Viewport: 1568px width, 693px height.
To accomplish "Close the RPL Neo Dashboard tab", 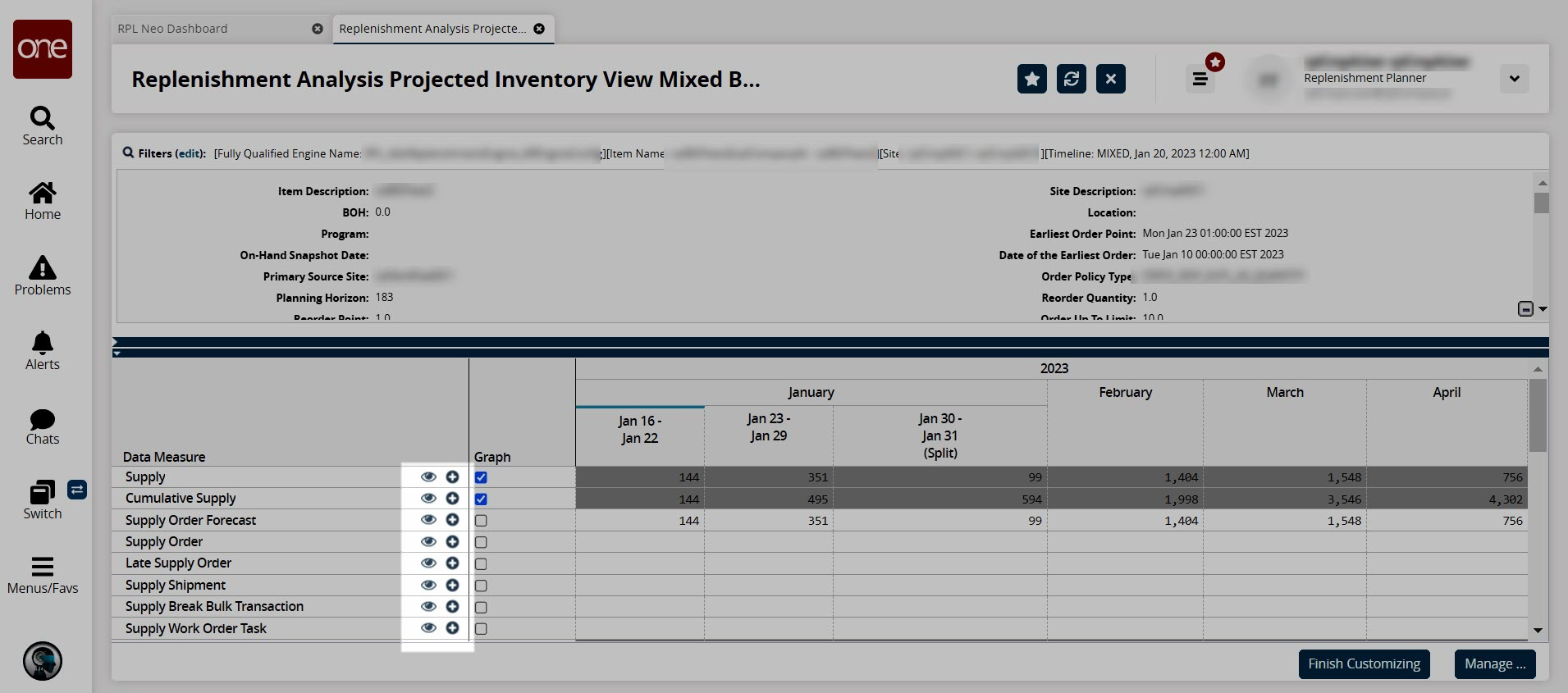I will (x=318, y=29).
